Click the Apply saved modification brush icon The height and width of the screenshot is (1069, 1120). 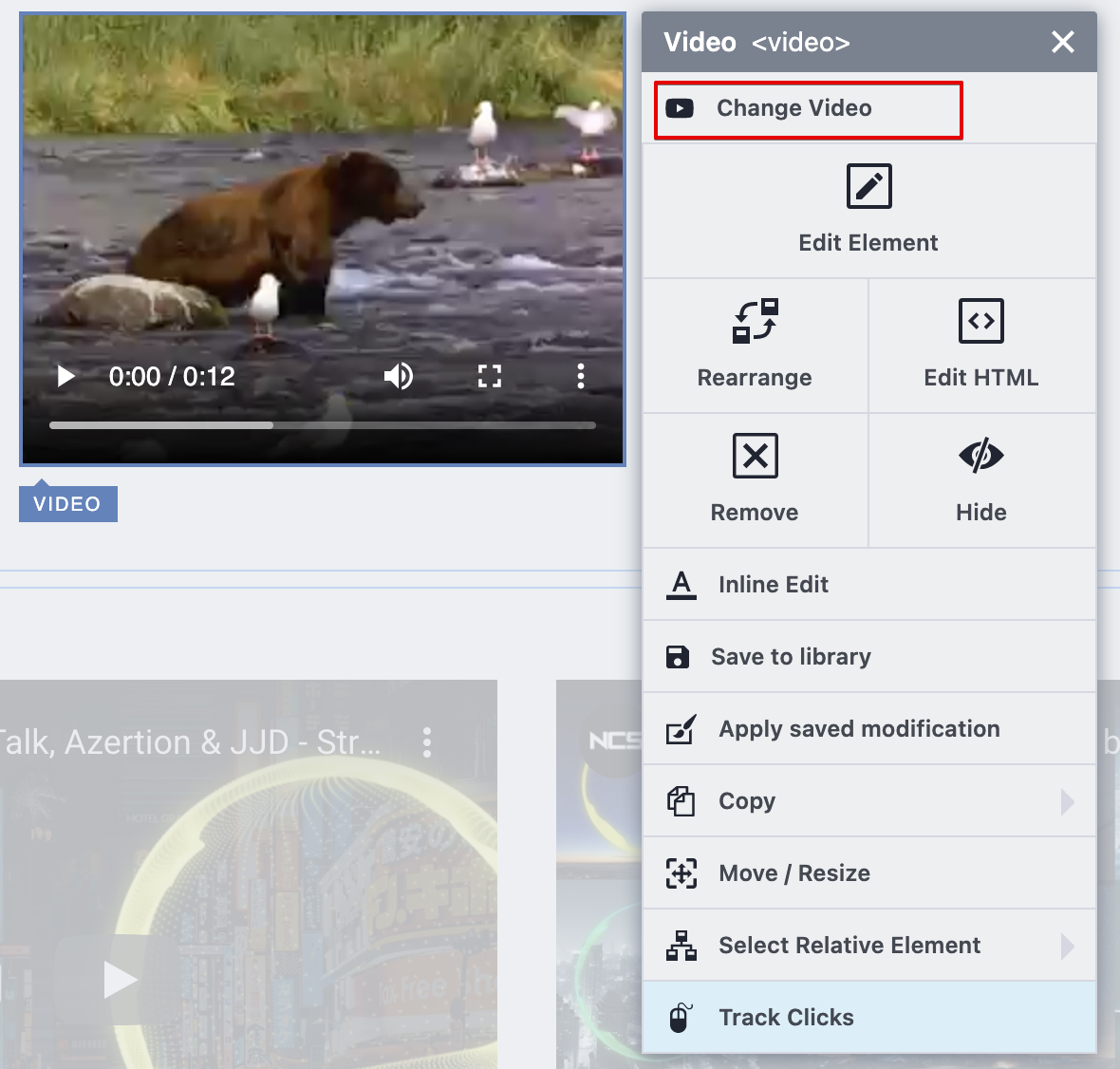[x=681, y=729]
